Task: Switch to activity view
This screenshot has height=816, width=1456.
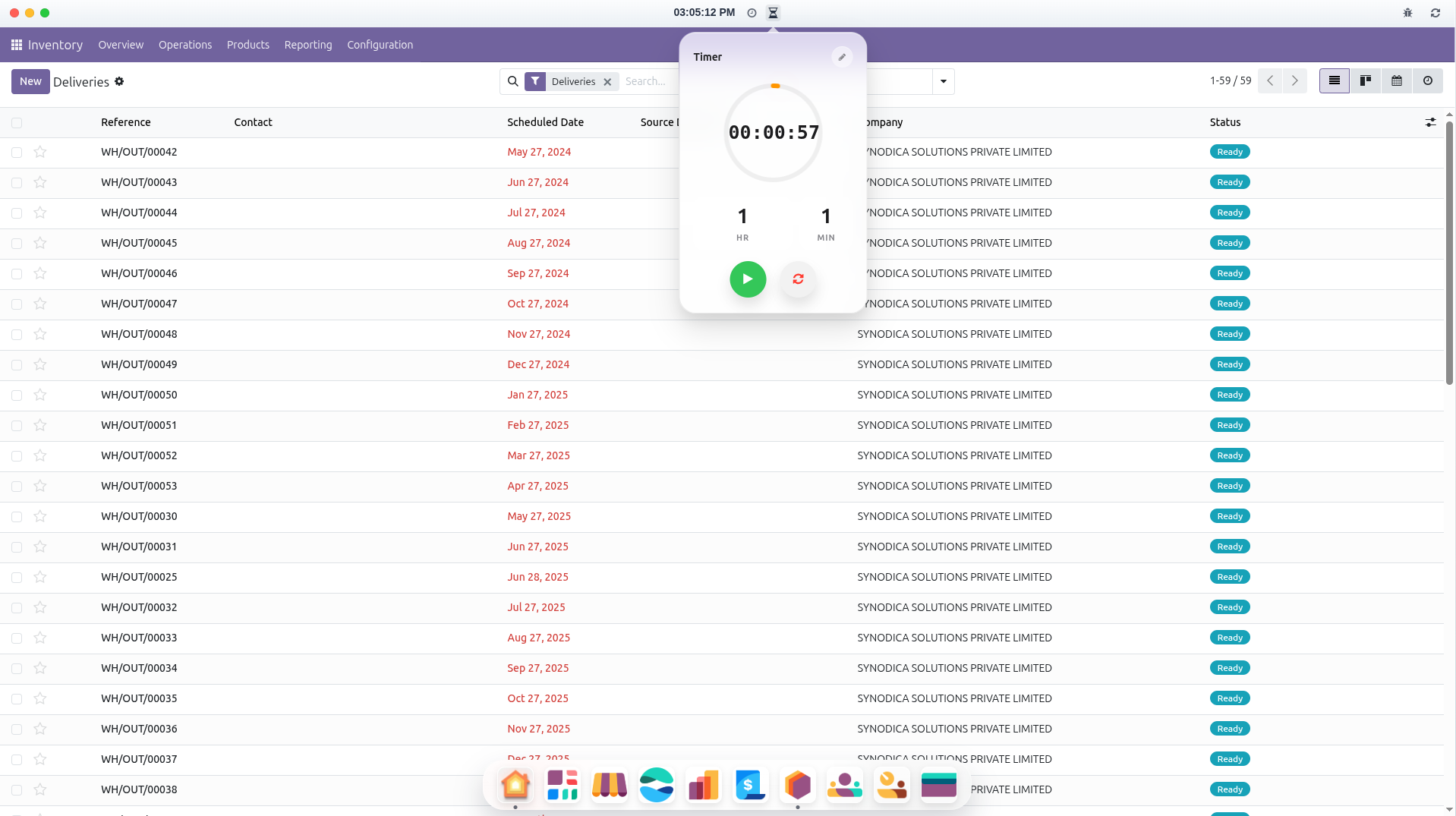Action: click(x=1427, y=81)
